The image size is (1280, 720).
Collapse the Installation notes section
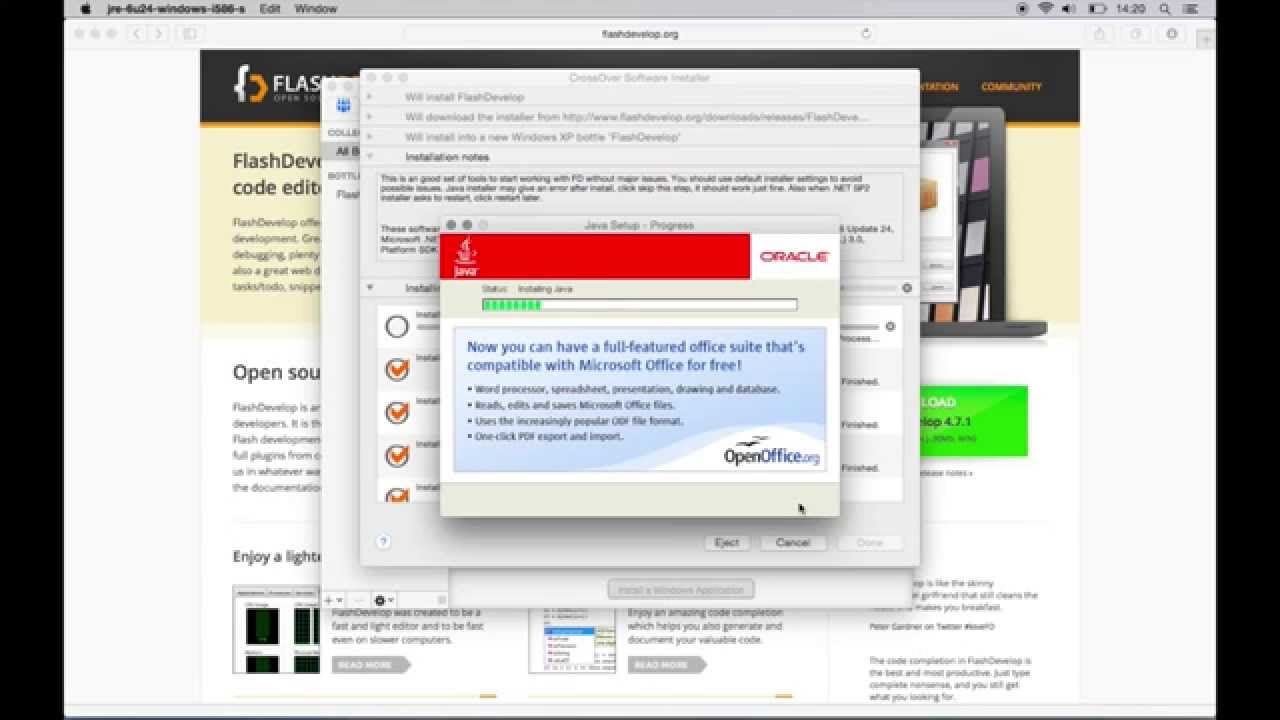[x=369, y=157]
